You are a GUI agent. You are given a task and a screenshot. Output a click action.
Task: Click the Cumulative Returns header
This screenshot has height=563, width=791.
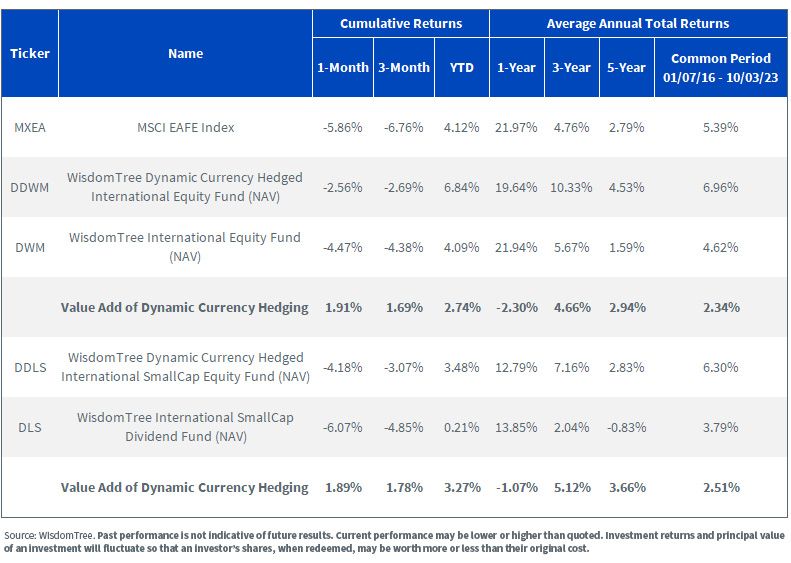(401, 24)
